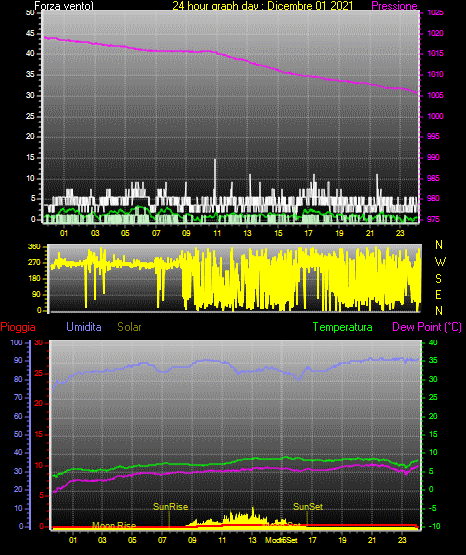Click the 'Moon Rise' marker label
Screen dimensions: 466x555
click(114, 525)
